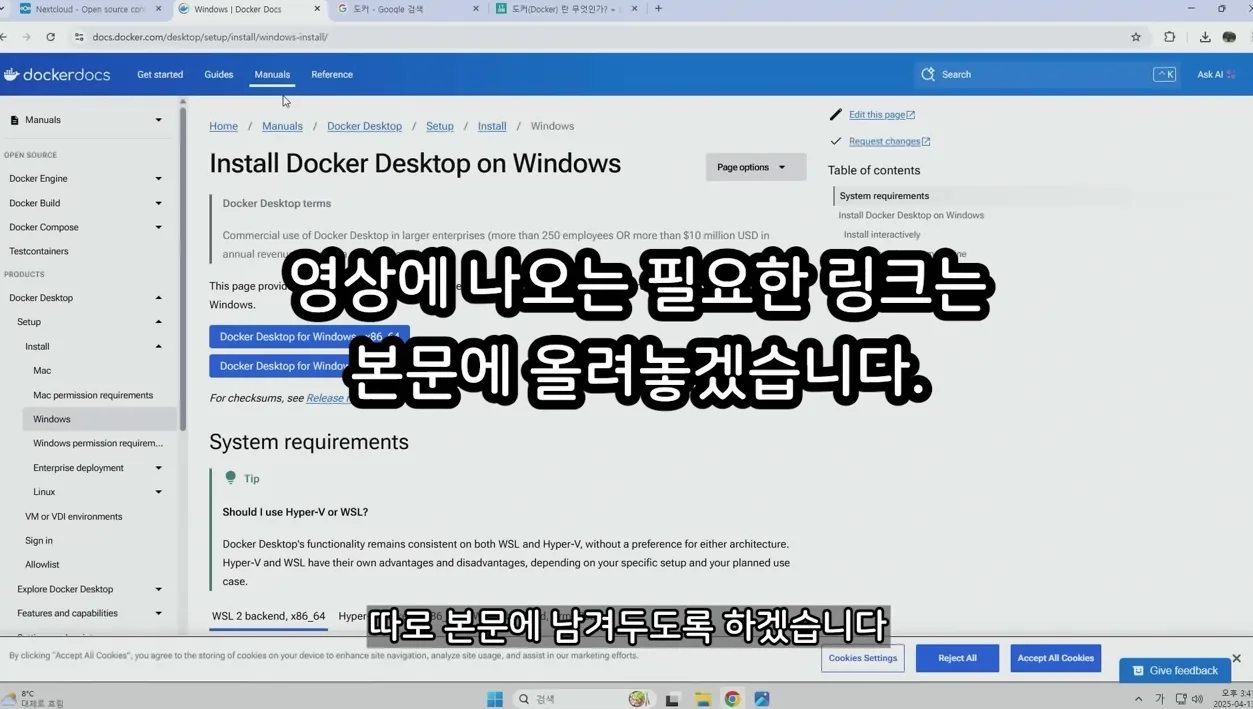Click the volume icon in system tray
This screenshot has width=1253, height=709.
1197,699
